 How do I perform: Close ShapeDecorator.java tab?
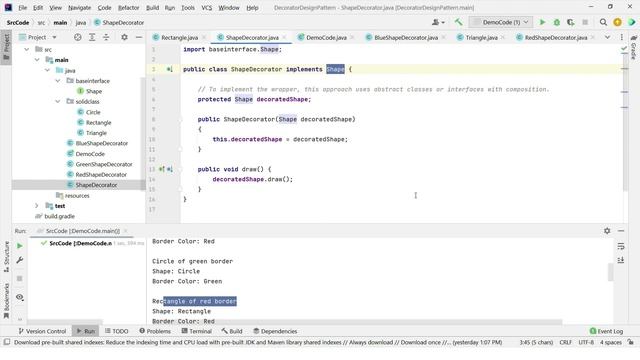pyautogui.click(x=284, y=38)
